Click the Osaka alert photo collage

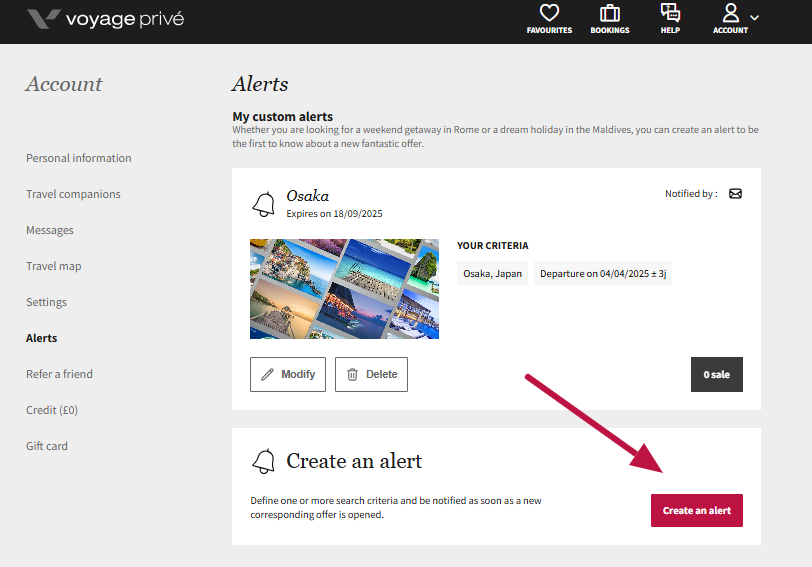point(344,289)
